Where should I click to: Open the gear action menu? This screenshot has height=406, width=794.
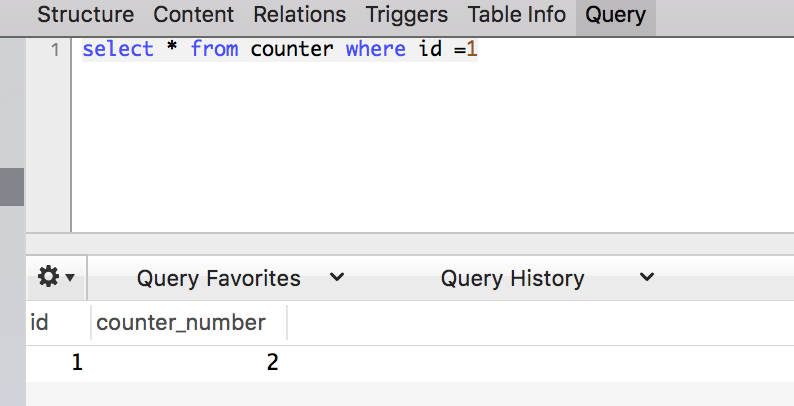56,277
